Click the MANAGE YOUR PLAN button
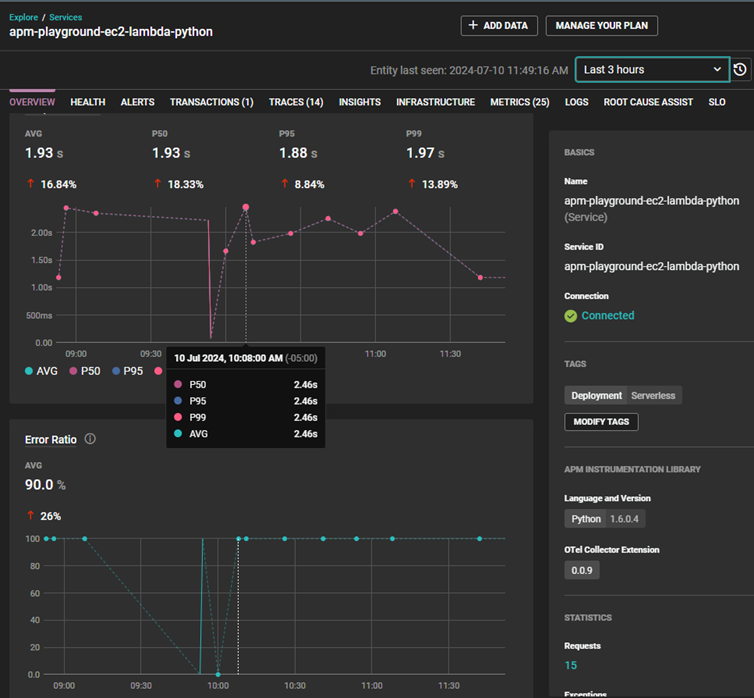This screenshot has width=754, height=698. pos(602,25)
